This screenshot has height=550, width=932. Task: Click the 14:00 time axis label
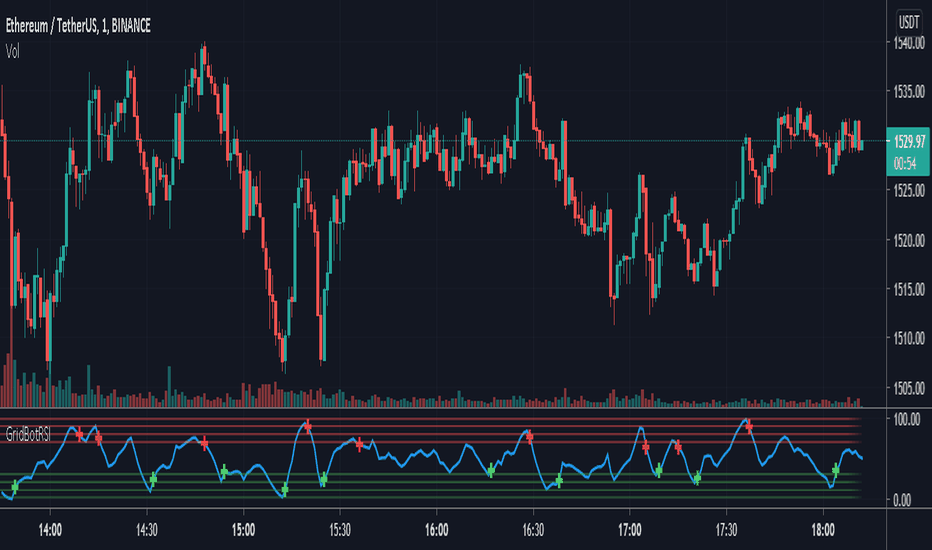(x=50, y=530)
